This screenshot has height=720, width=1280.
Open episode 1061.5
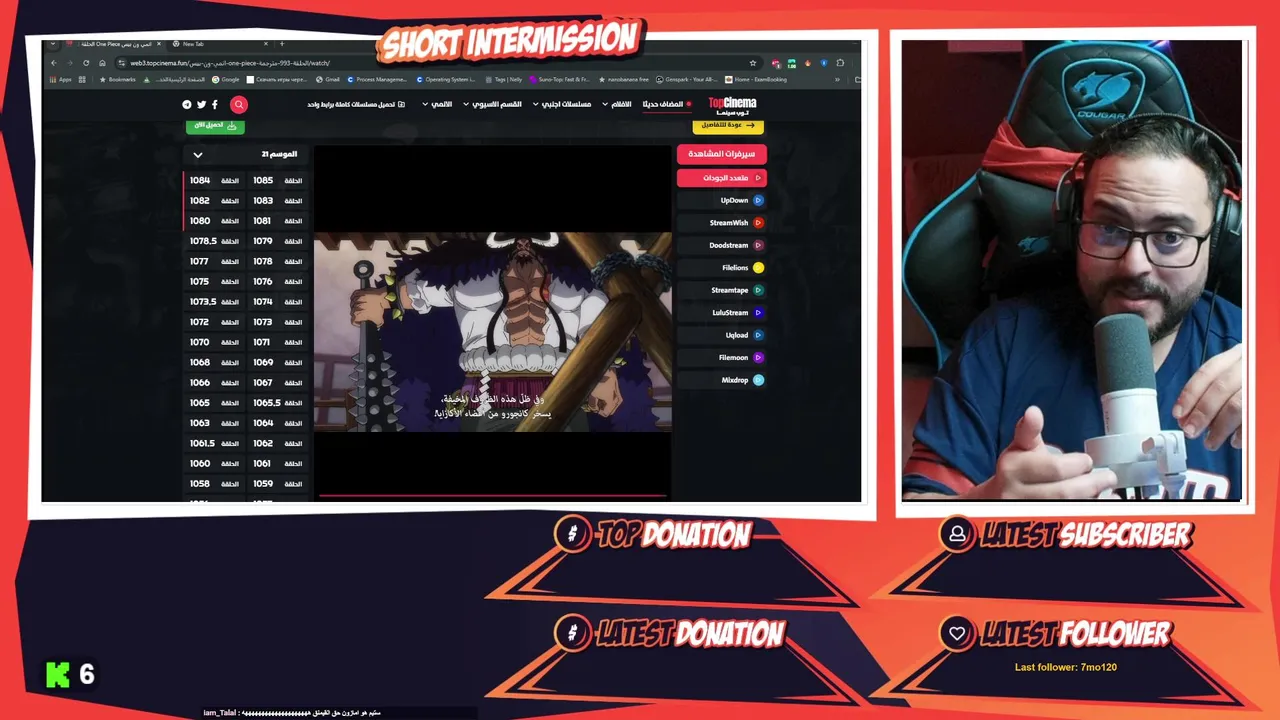214,443
